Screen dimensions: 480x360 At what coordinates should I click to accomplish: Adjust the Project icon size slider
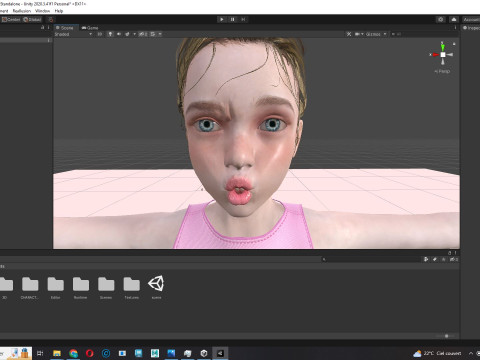pos(446,336)
